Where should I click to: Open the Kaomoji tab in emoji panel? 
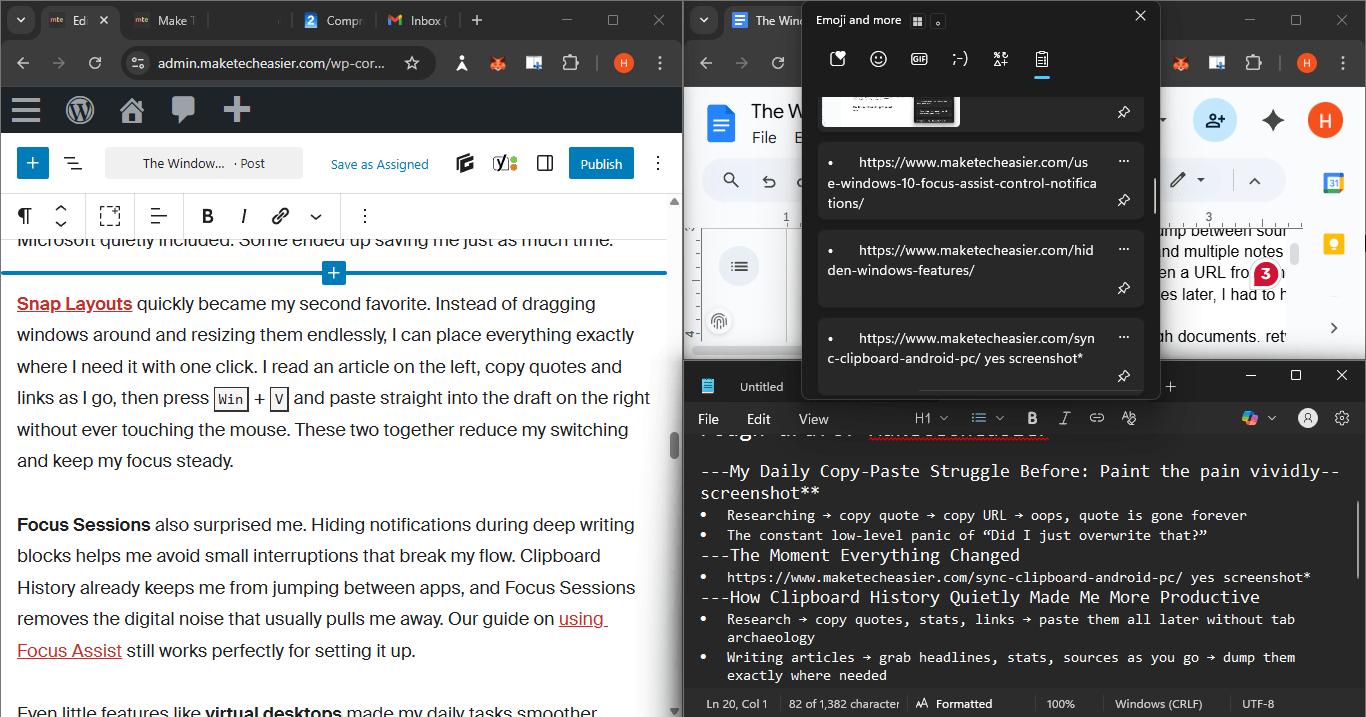coord(960,59)
